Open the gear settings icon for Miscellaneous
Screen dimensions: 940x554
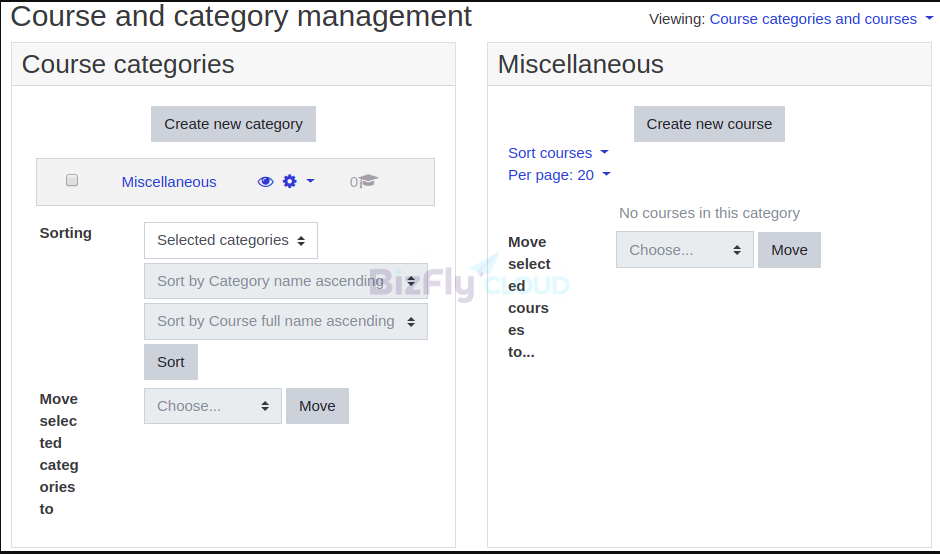(290, 181)
